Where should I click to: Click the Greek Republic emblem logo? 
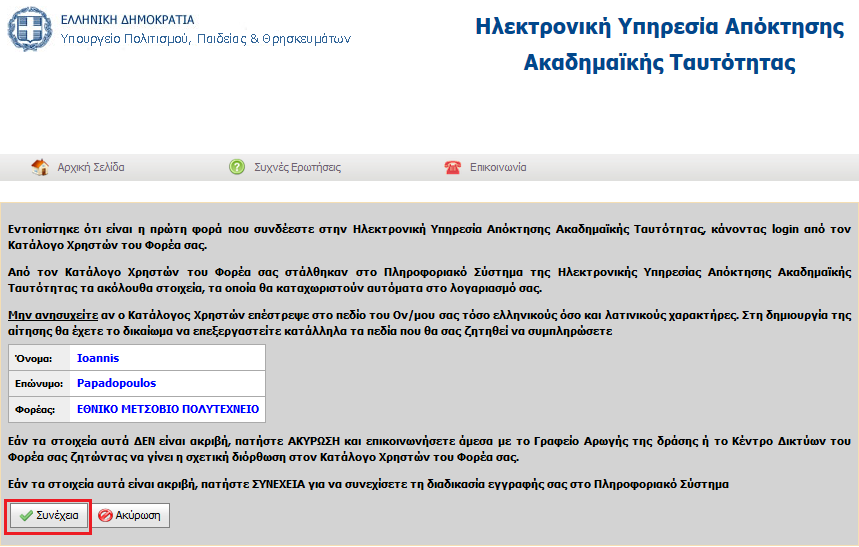[x=30, y=29]
